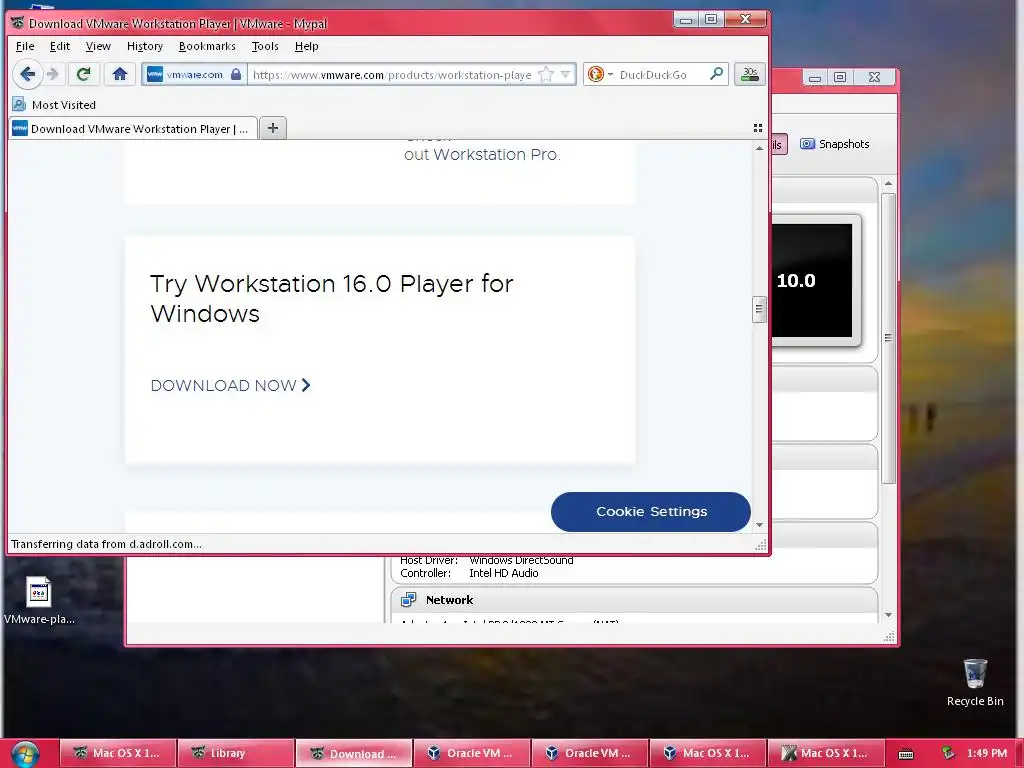This screenshot has width=1024, height=768.
Task: Click the Windows DirectSound host driver text
Action: 521,560
